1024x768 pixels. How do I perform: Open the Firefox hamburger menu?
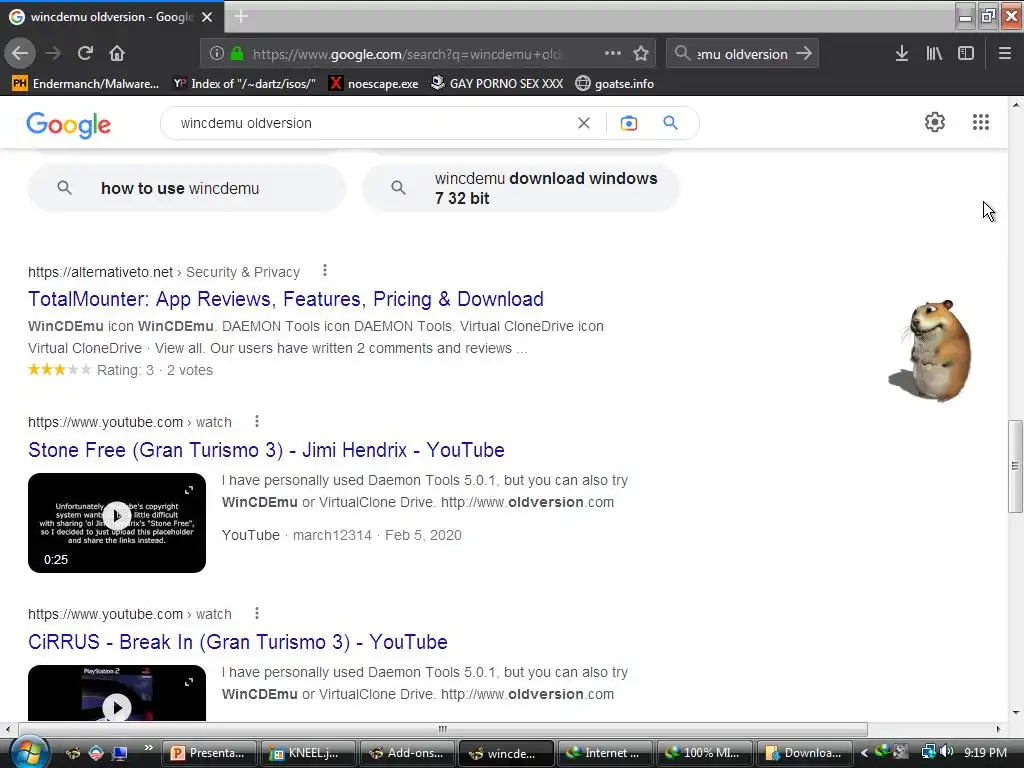coord(1005,53)
